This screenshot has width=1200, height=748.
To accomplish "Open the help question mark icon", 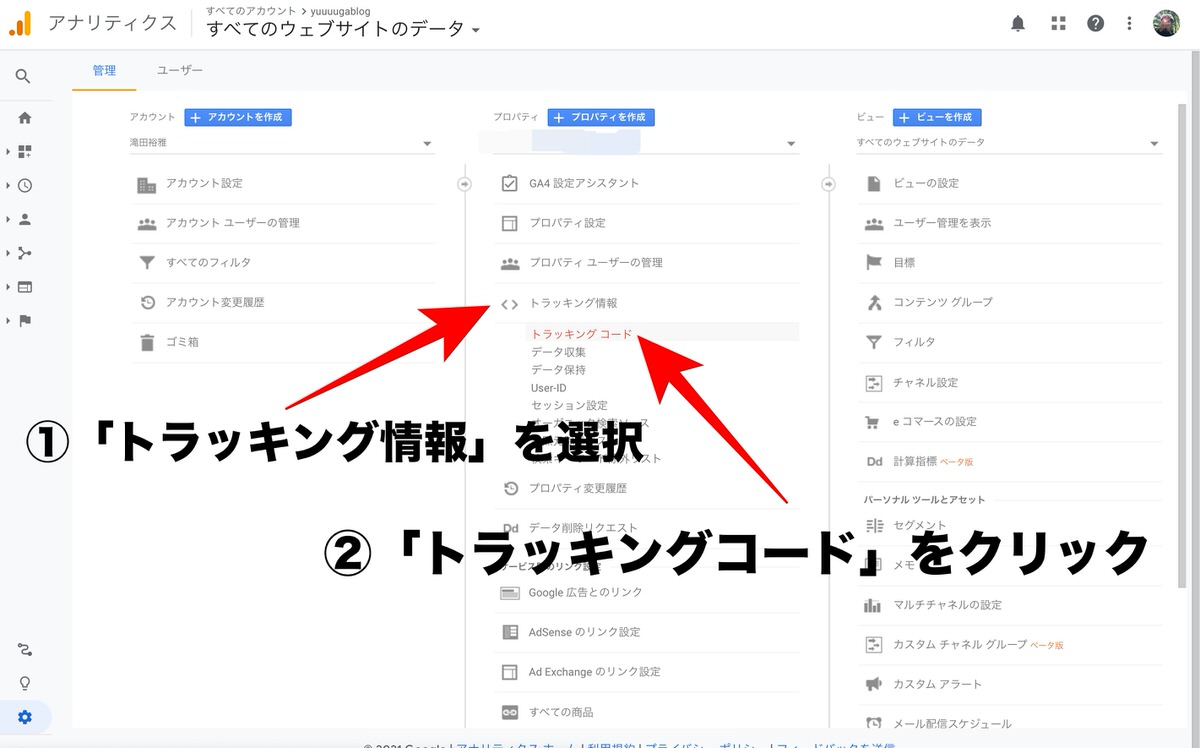I will tap(1095, 23).
